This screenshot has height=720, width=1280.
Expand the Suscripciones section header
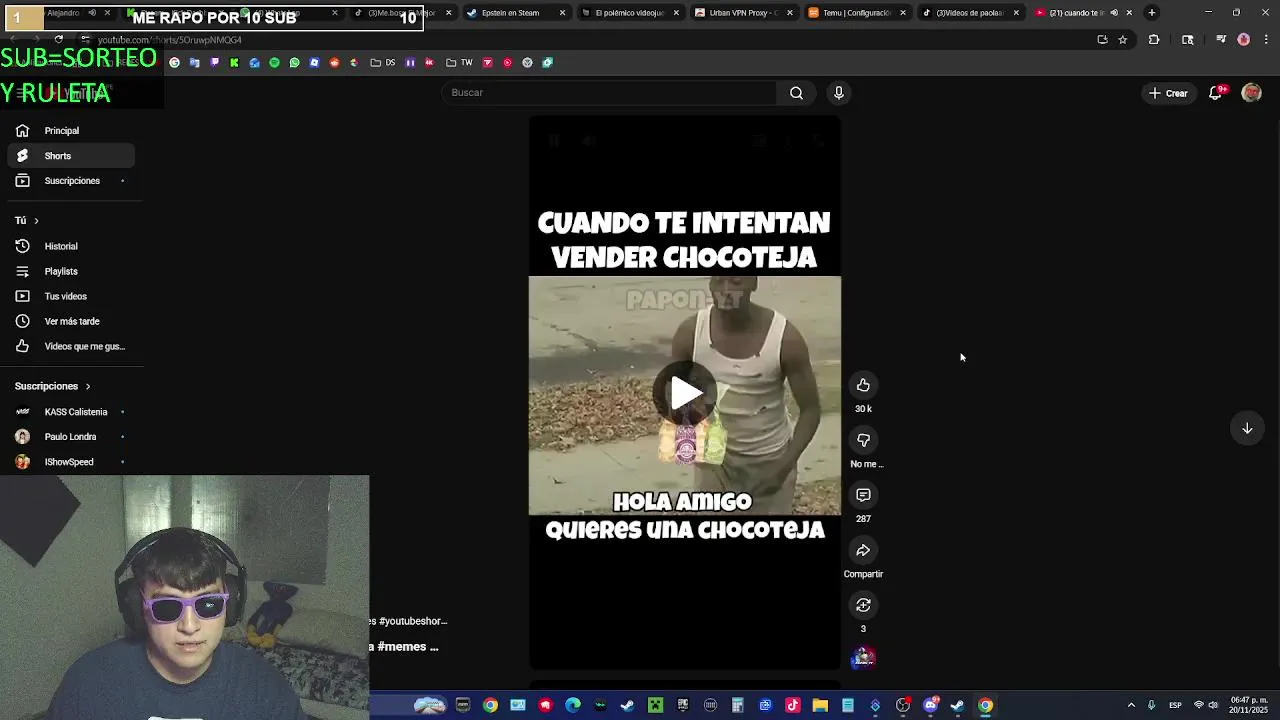(x=52, y=386)
